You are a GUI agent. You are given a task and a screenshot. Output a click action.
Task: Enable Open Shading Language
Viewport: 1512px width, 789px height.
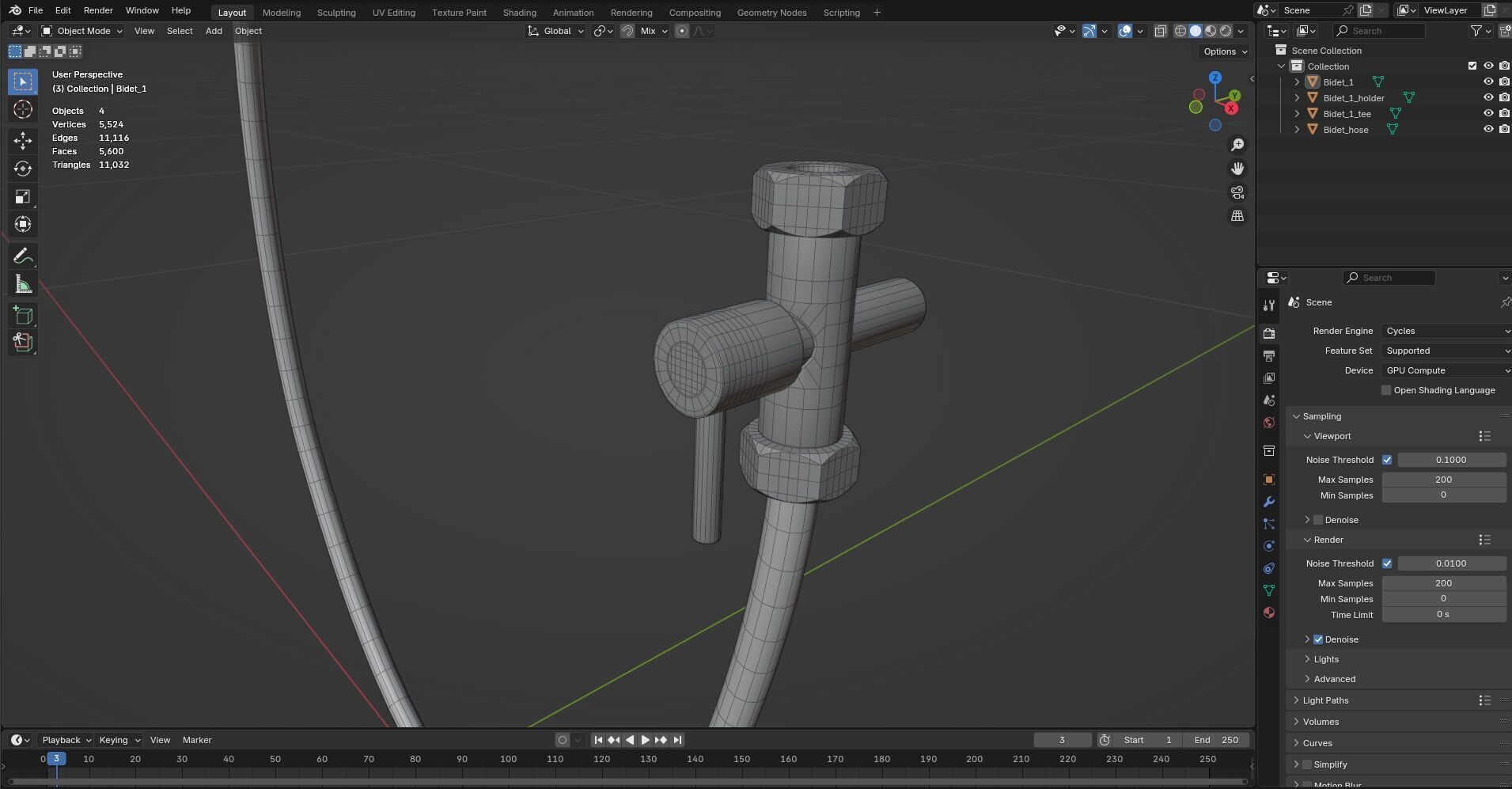point(1386,390)
